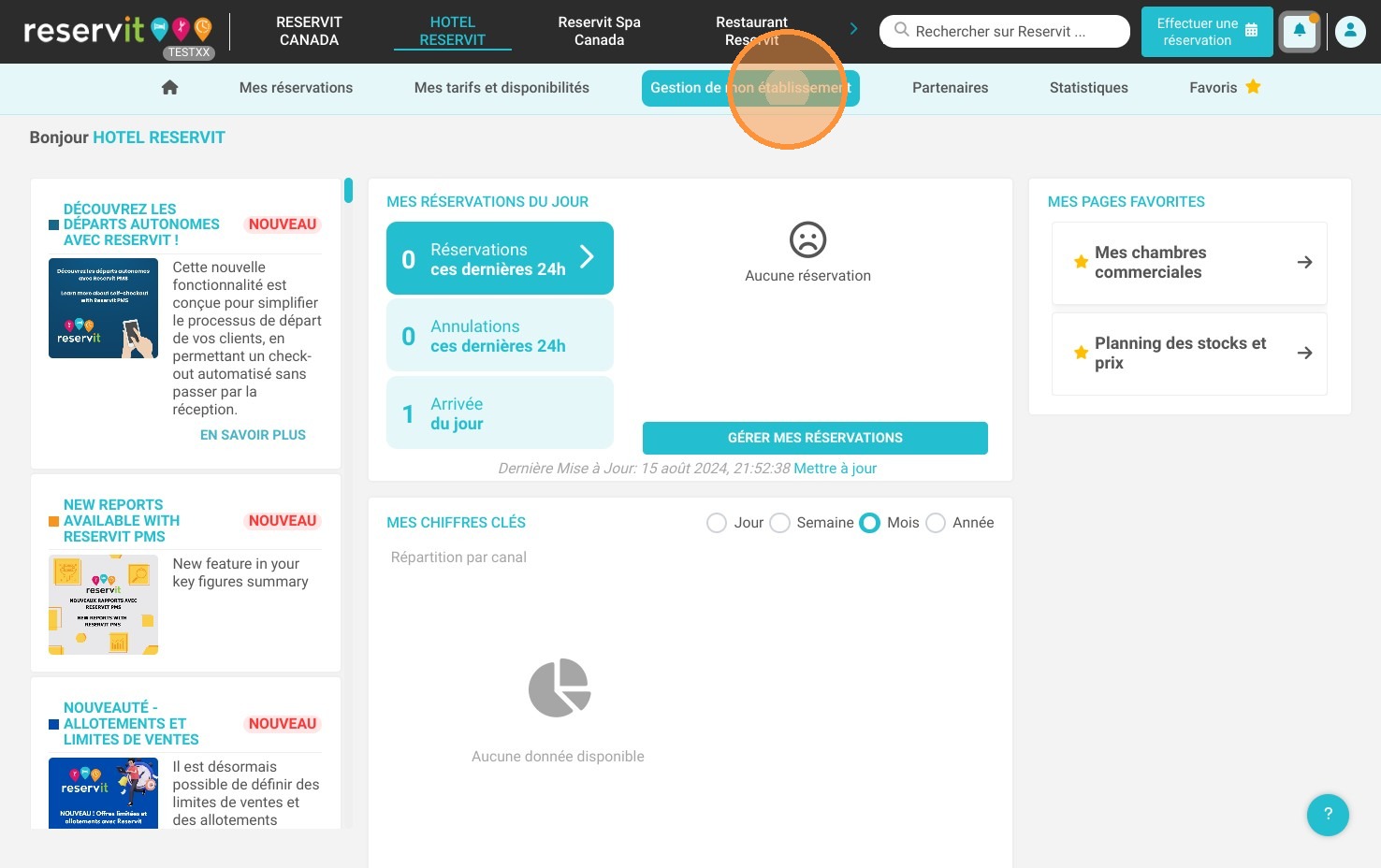The width and height of the screenshot is (1381, 868).
Task: Open the New Reports news thumbnail
Action: (x=103, y=604)
